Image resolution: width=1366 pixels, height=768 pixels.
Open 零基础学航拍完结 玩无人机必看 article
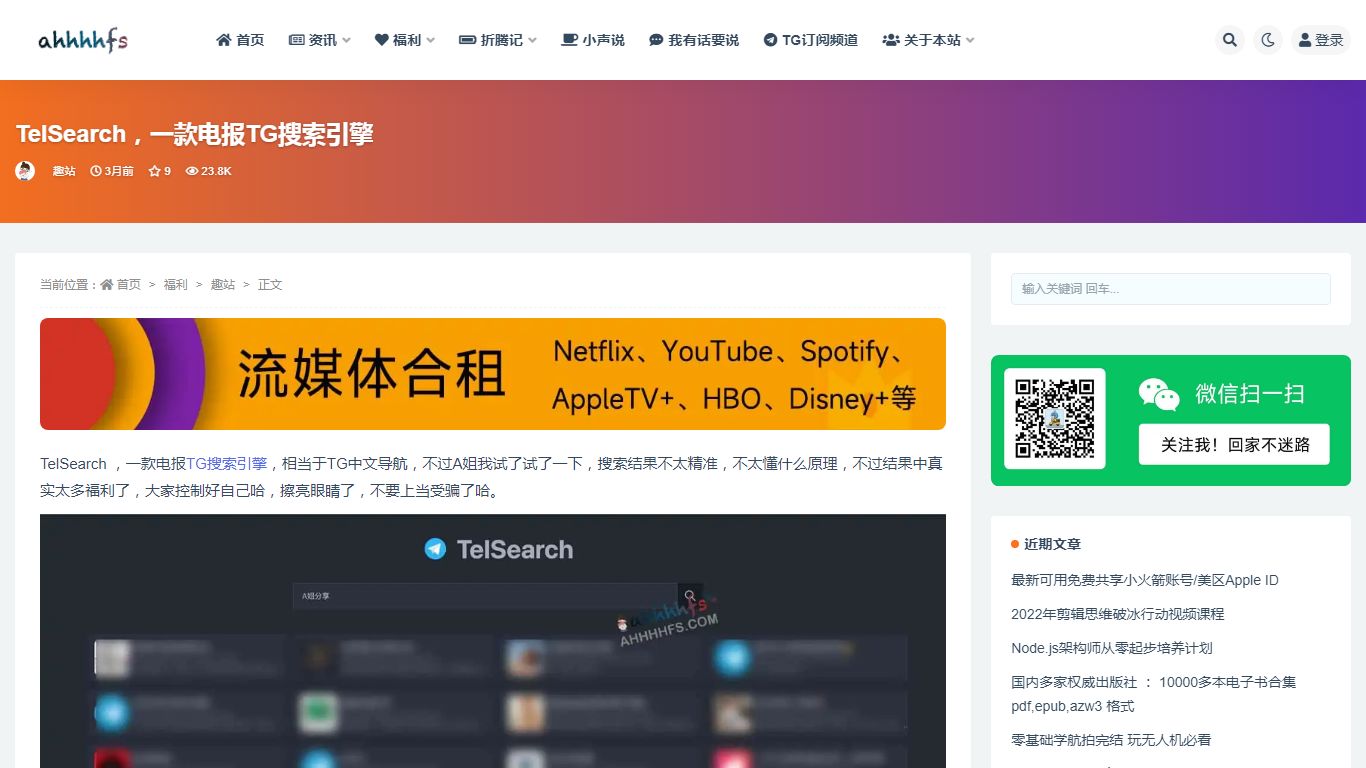(1111, 740)
